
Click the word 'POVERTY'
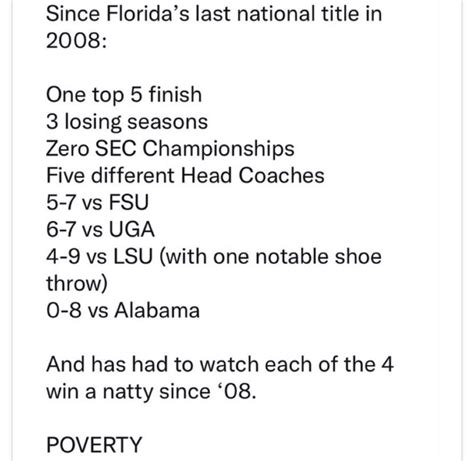pos(94,445)
